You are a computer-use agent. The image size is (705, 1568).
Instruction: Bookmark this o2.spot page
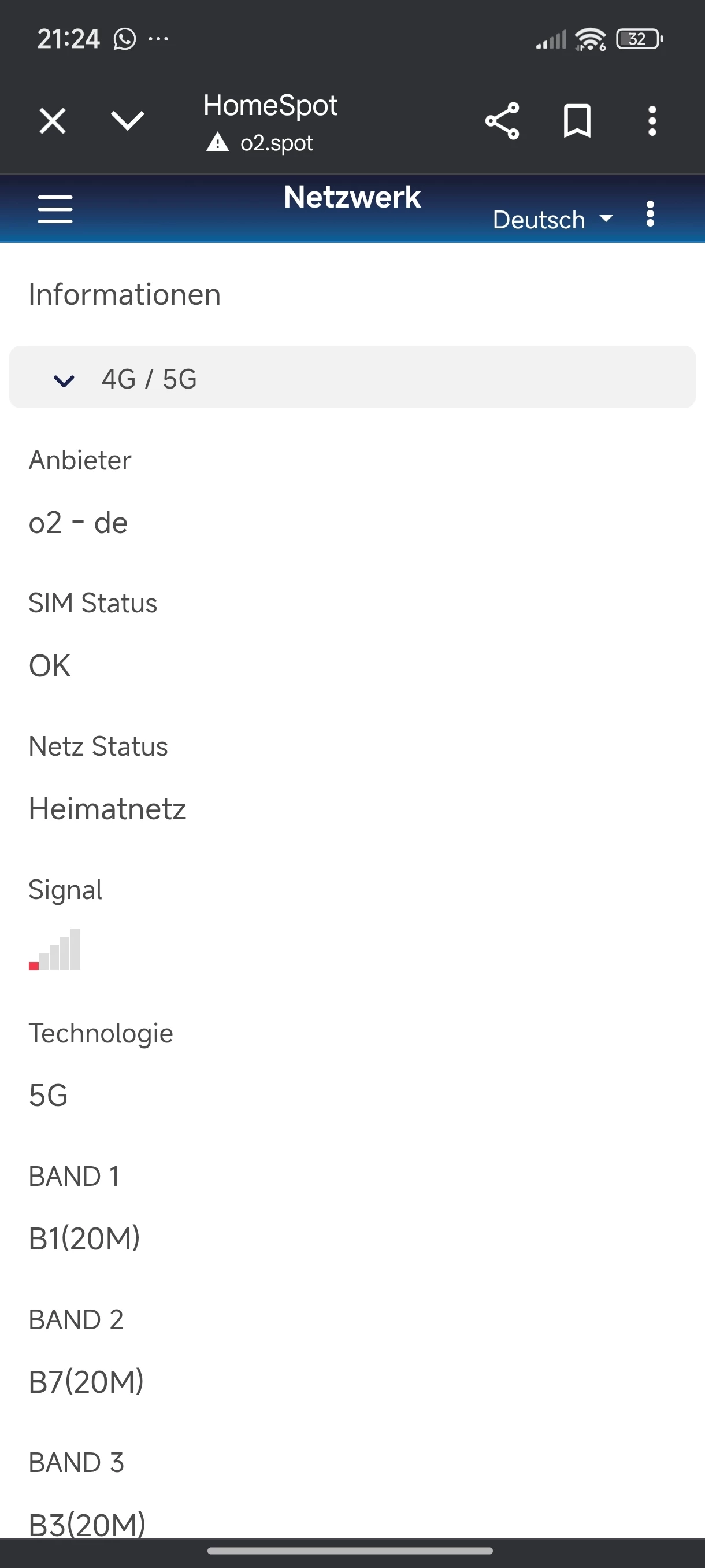coord(577,120)
